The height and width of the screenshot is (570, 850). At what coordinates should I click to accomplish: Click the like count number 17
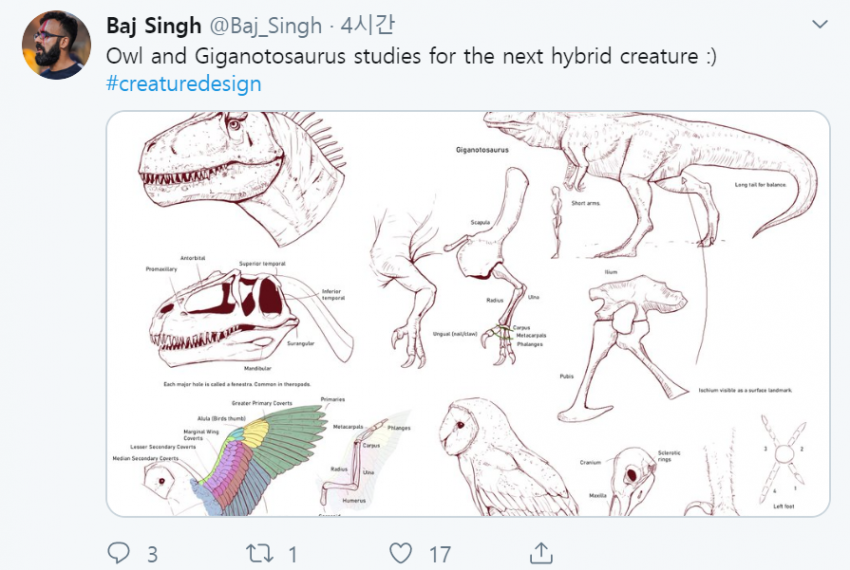(x=440, y=553)
